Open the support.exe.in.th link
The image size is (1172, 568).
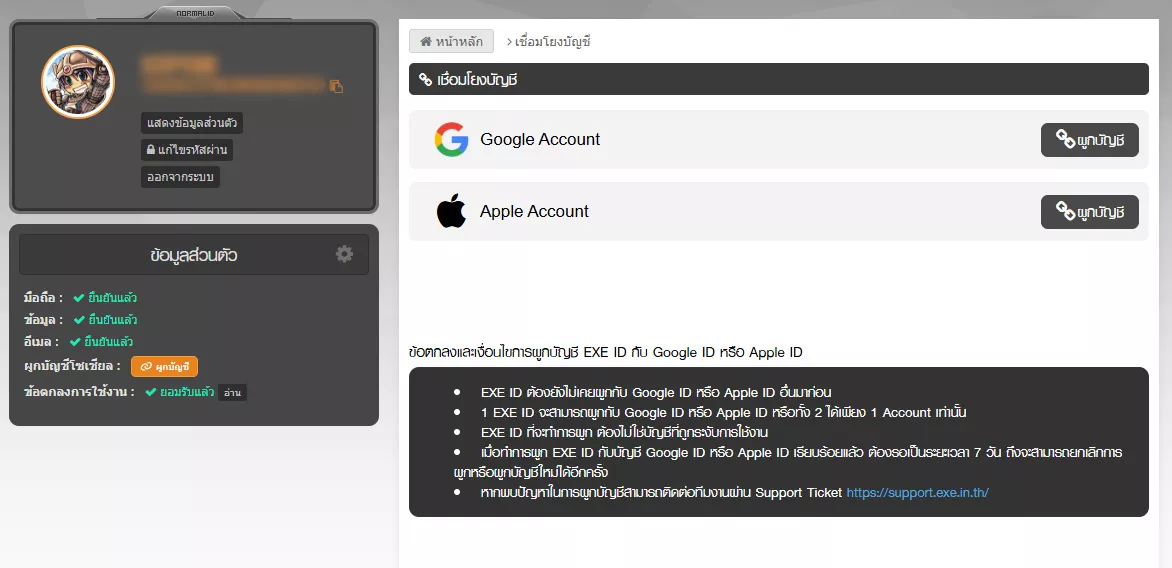917,493
